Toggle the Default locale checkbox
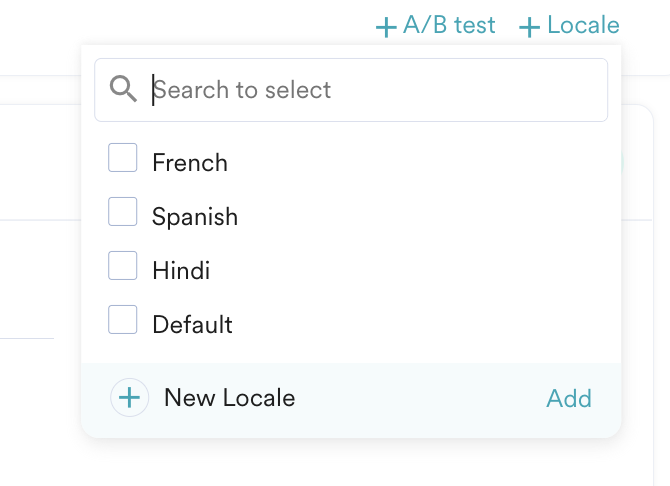The height and width of the screenshot is (486, 670). click(x=123, y=320)
